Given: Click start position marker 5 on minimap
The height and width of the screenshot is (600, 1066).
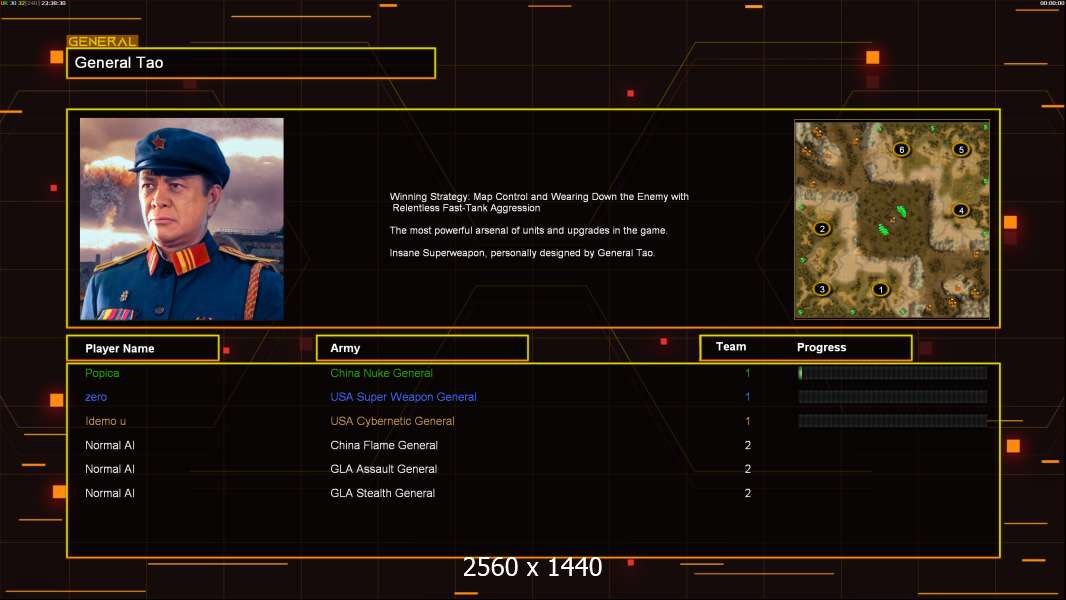Looking at the screenshot, I should (x=961, y=149).
